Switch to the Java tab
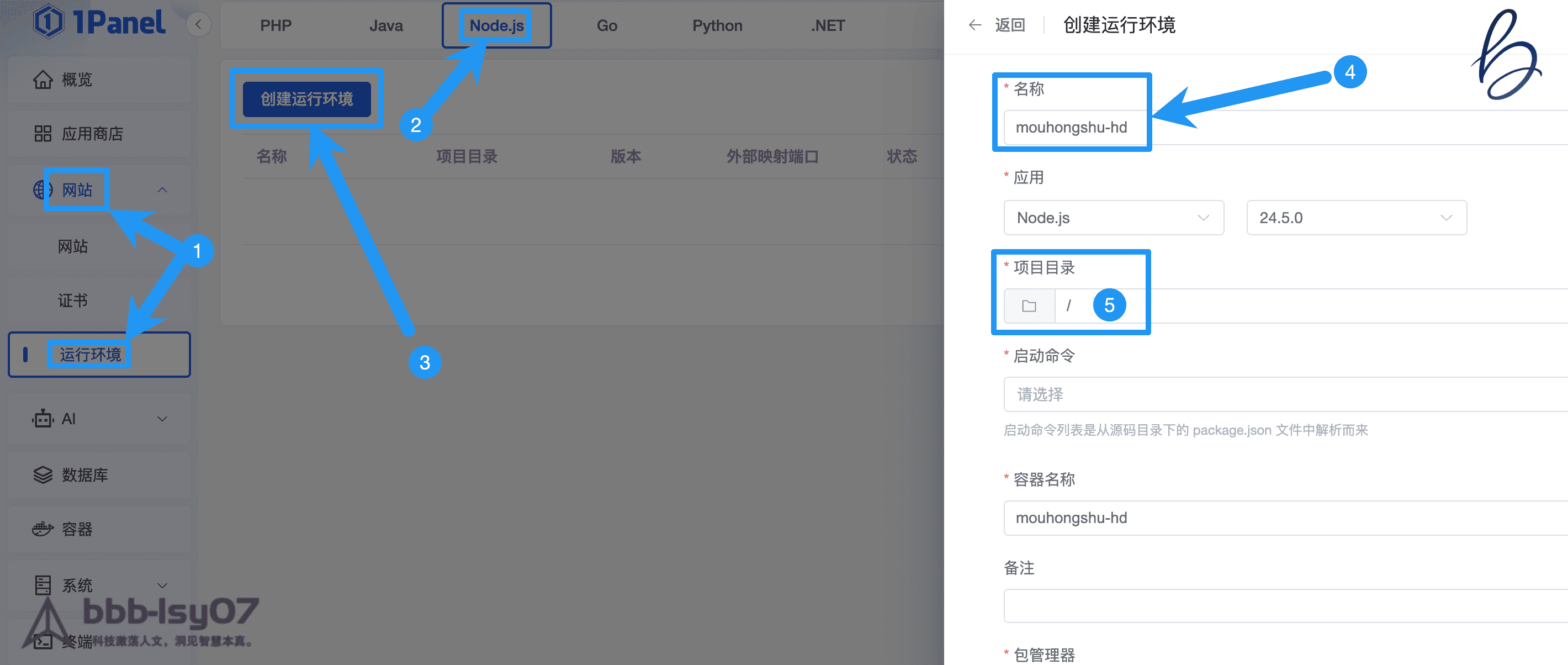Screen dimensions: 1568x665 click(x=386, y=25)
